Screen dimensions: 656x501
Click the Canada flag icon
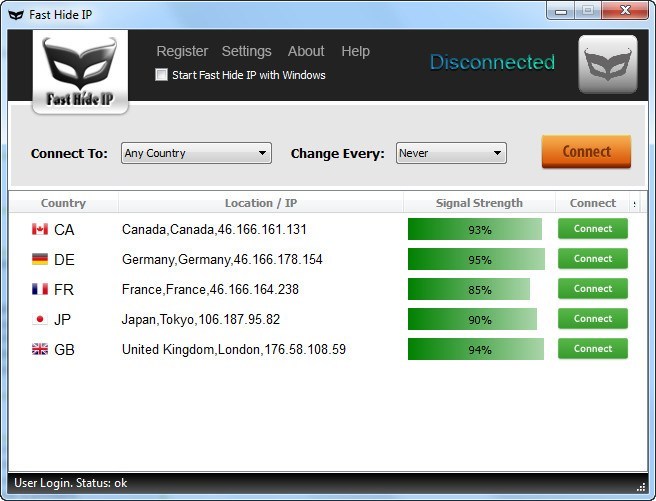40,229
